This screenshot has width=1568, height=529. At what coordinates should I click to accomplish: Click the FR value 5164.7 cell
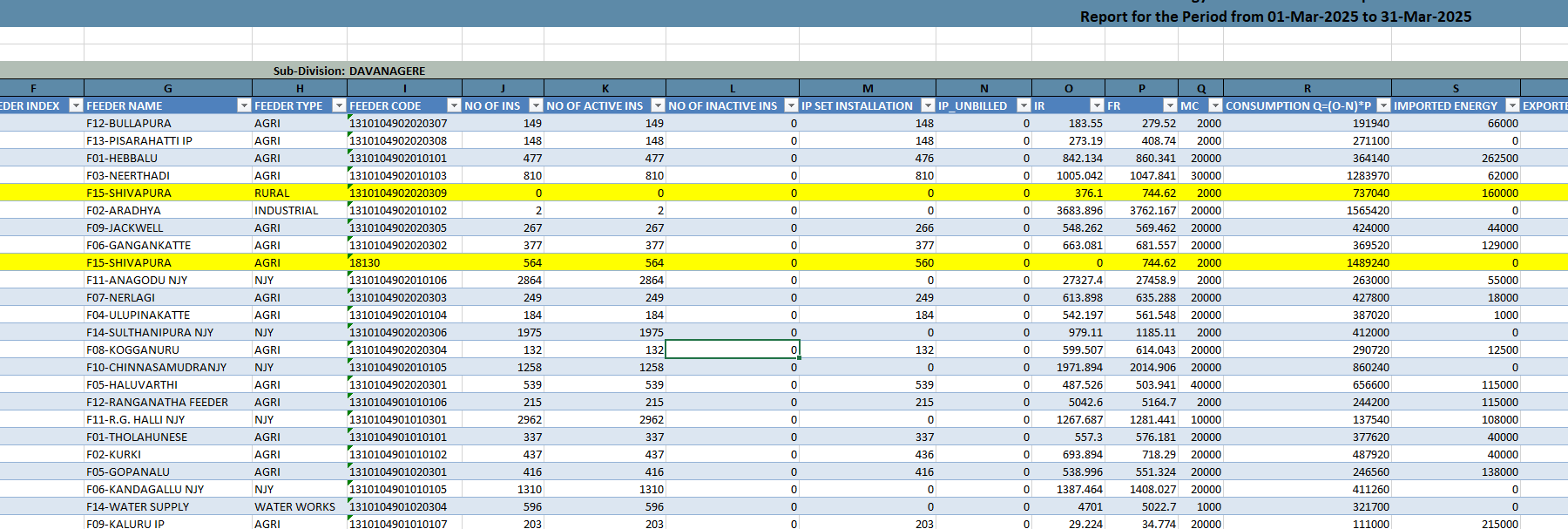1142,402
